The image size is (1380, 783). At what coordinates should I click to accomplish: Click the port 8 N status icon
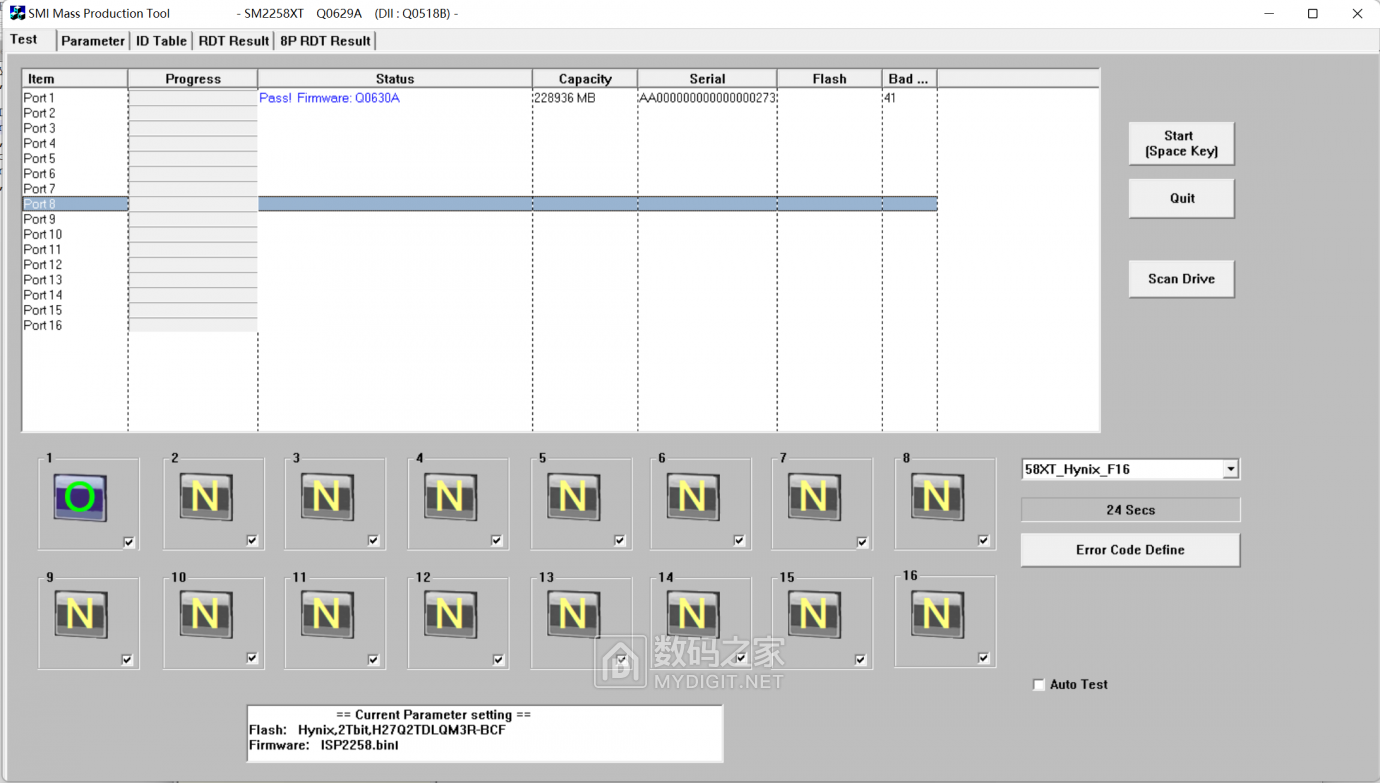tap(937, 496)
